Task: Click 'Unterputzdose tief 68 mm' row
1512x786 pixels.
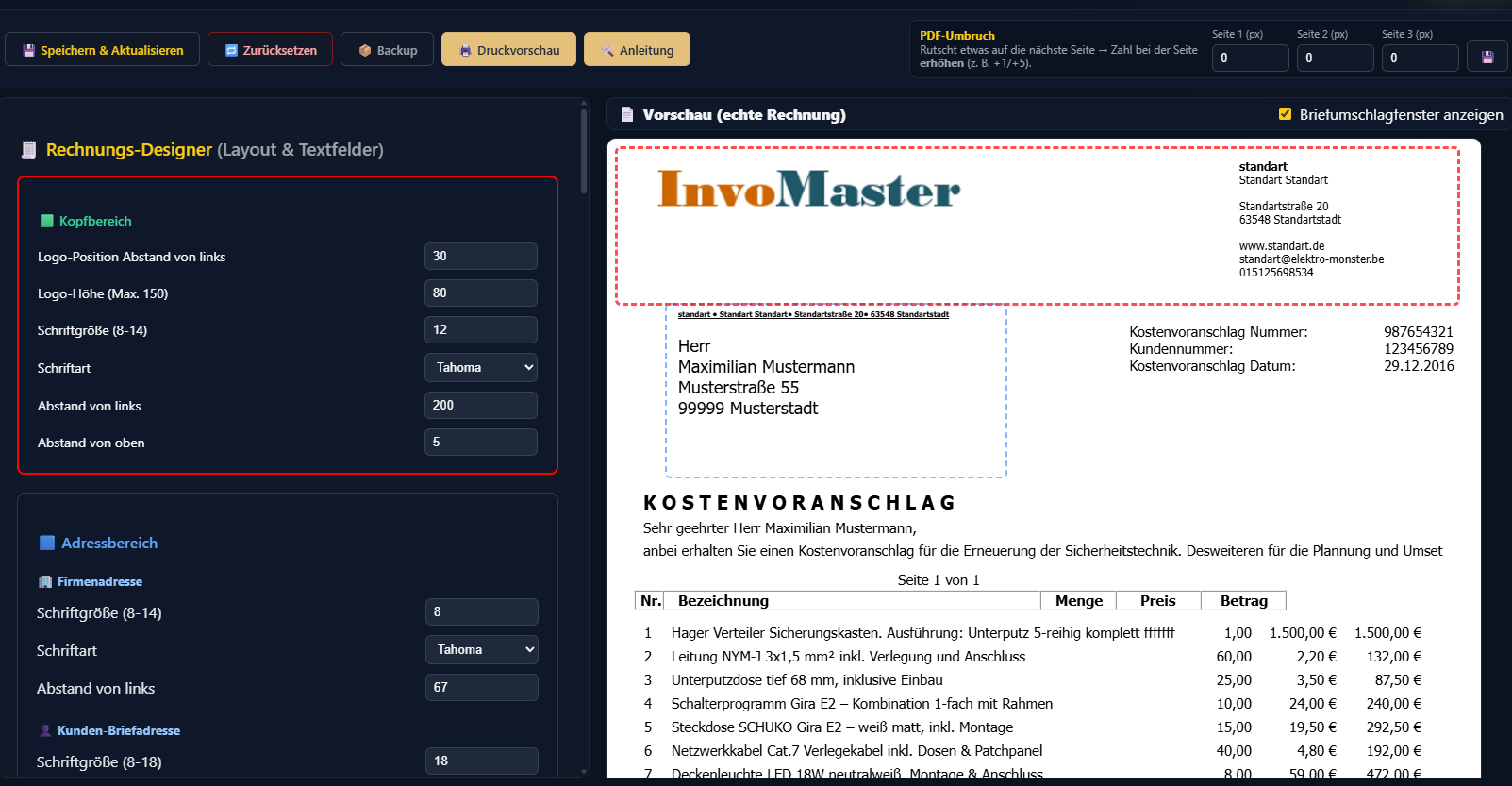Action: 1033,680
